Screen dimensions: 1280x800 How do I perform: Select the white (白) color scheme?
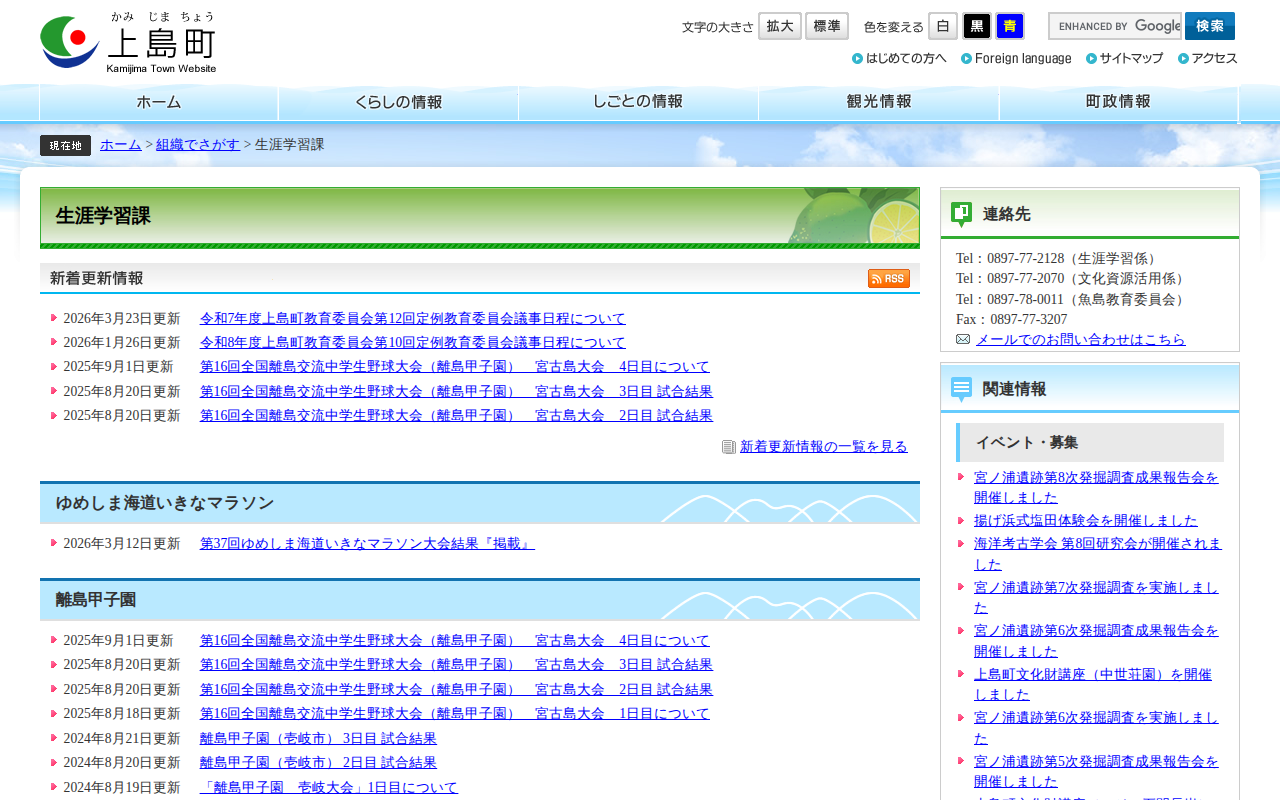[943, 26]
